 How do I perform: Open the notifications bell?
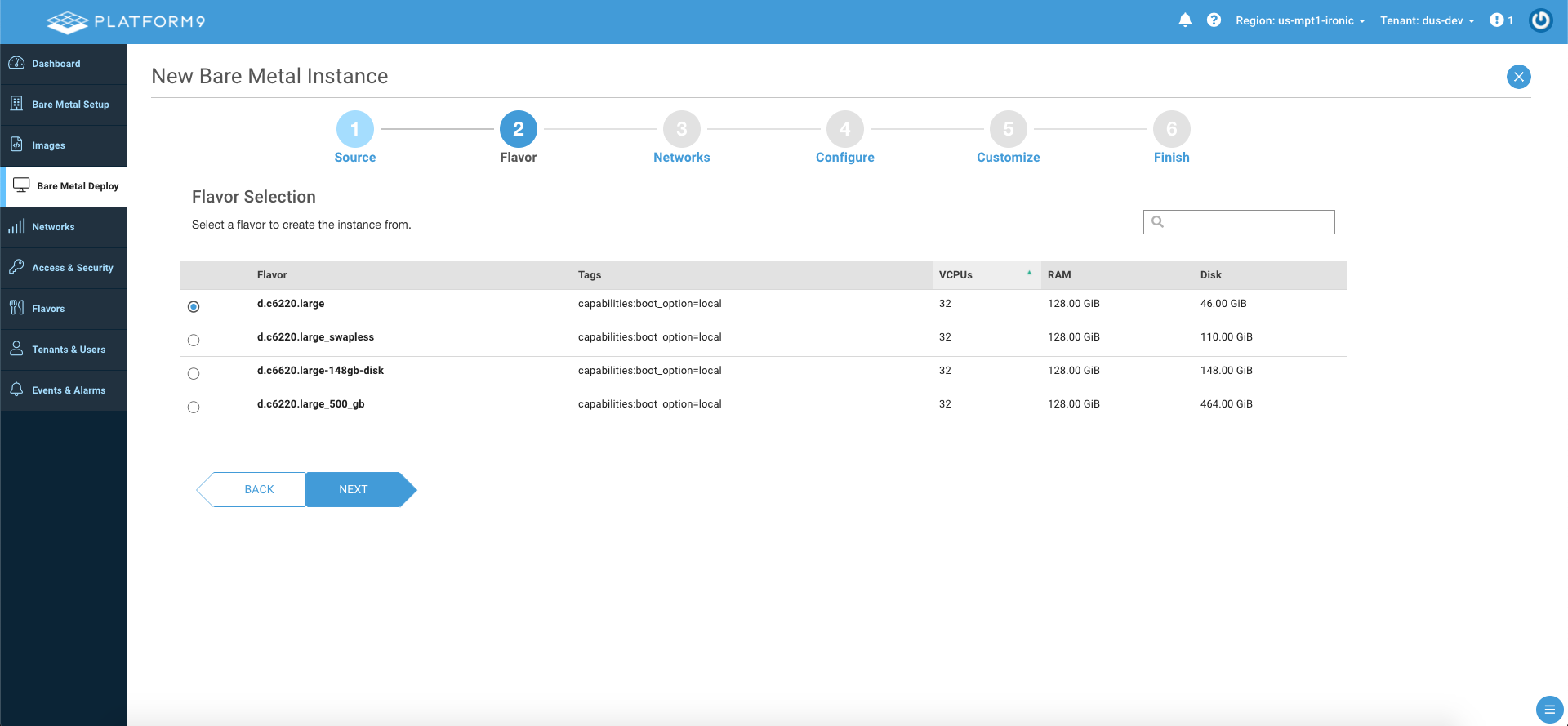coord(1185,20)
